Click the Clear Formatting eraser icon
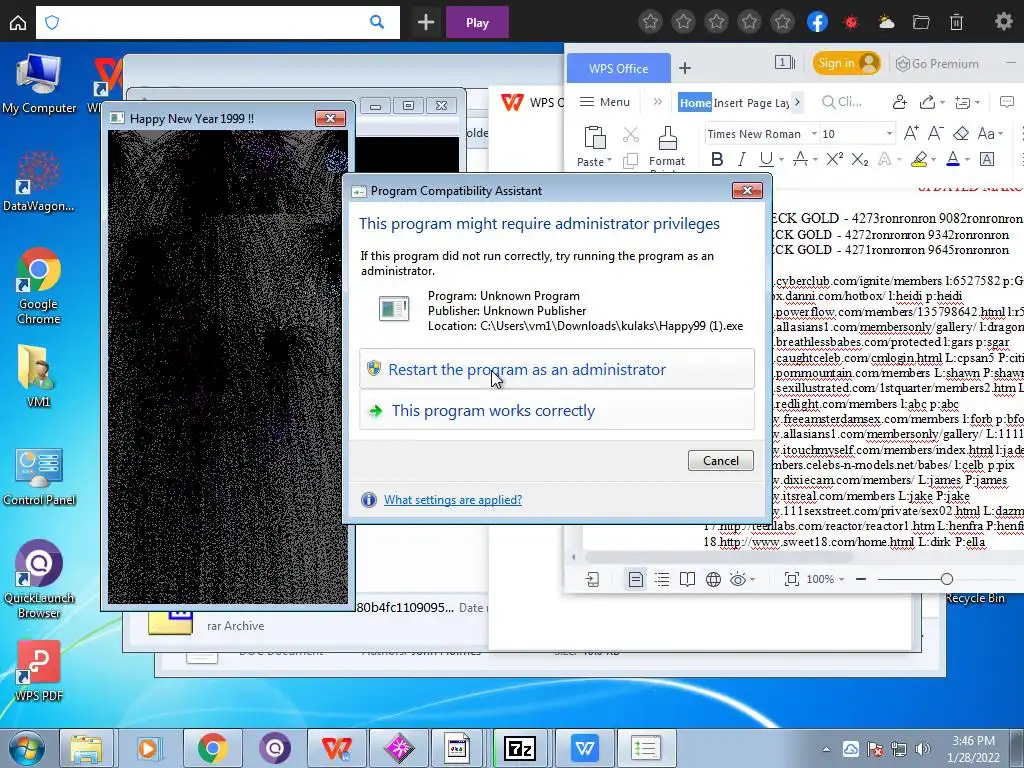Image resolution: width=1024 pixels, height=768 pixels. [961, 133]
